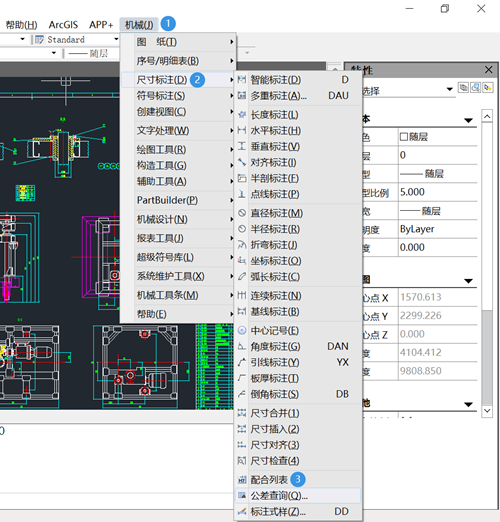Image resolution: width=500 pixels, height=522 pixels.
Task: Click the 垂直标注(V) icon
Action: pyautogui.click(x=242, y=146)
